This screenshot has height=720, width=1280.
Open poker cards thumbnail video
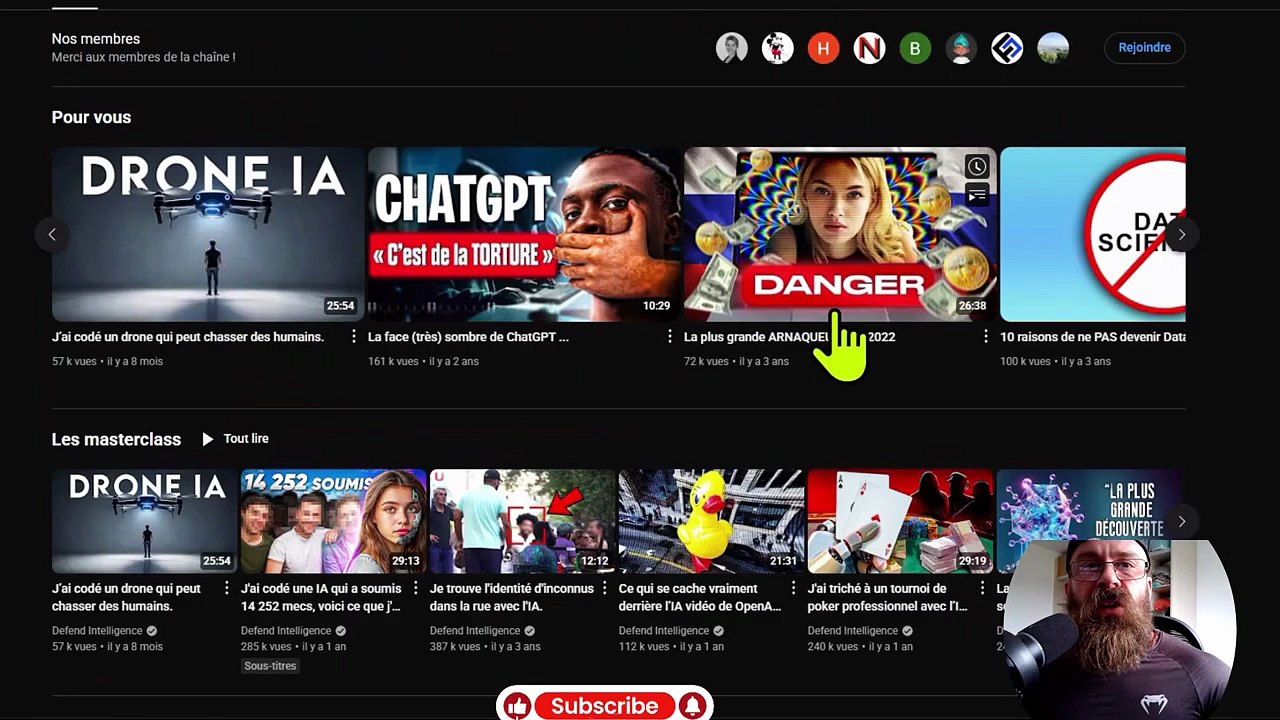900,522
